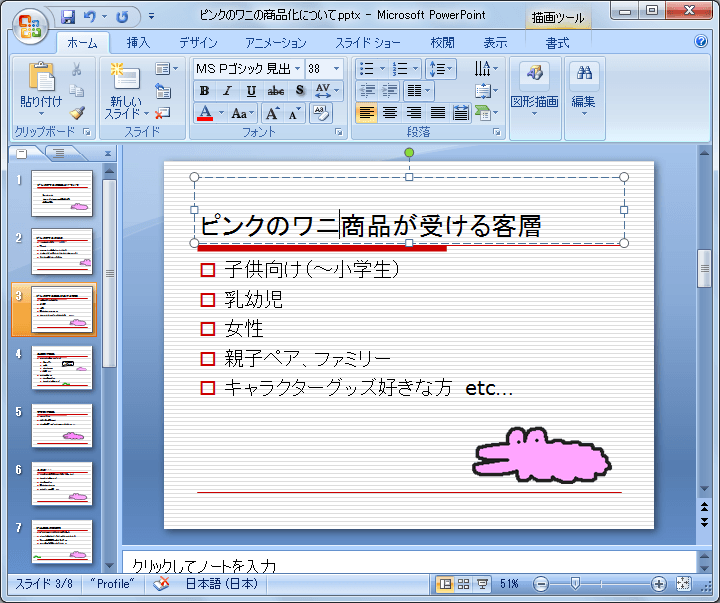Open character spacing AV dropdown

click(x=327, y=90)
